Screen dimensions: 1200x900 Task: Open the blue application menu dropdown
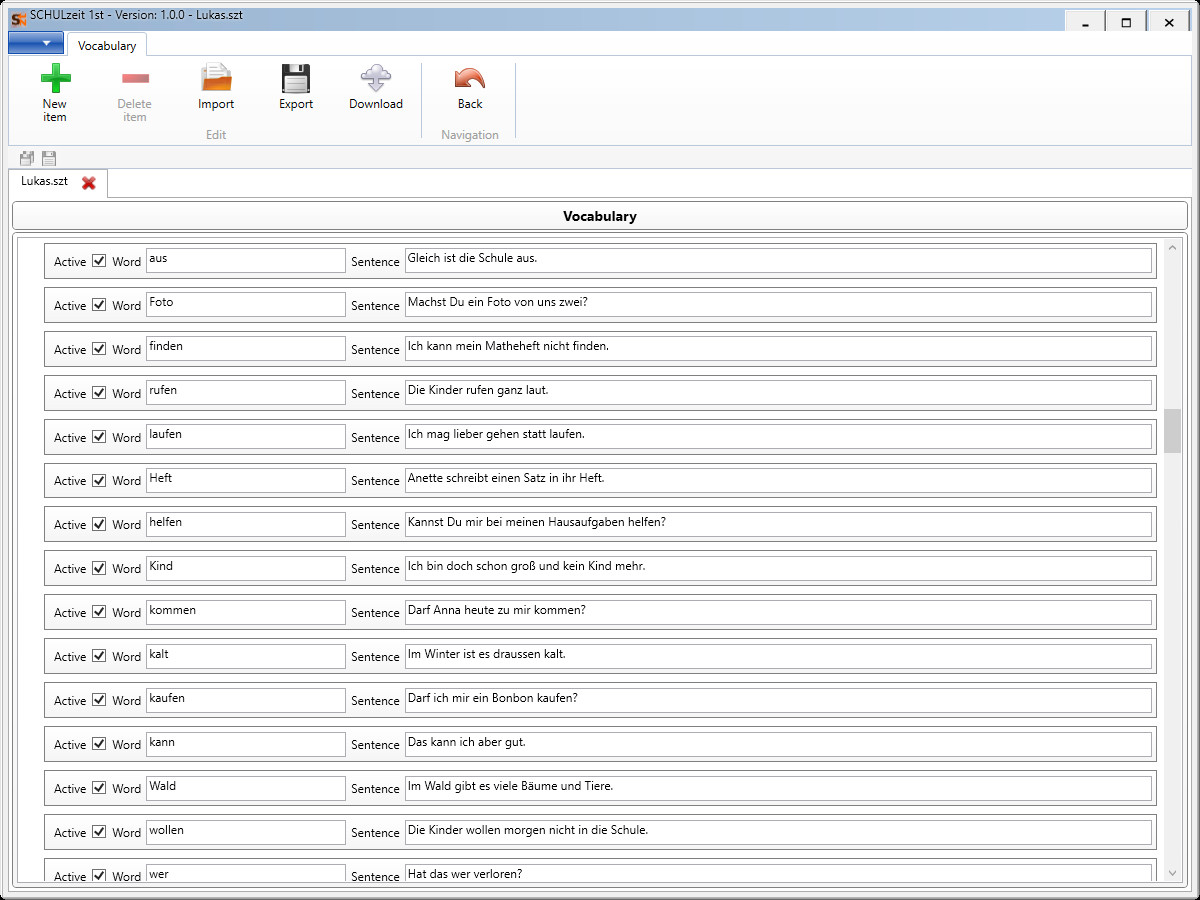[35, 43]
